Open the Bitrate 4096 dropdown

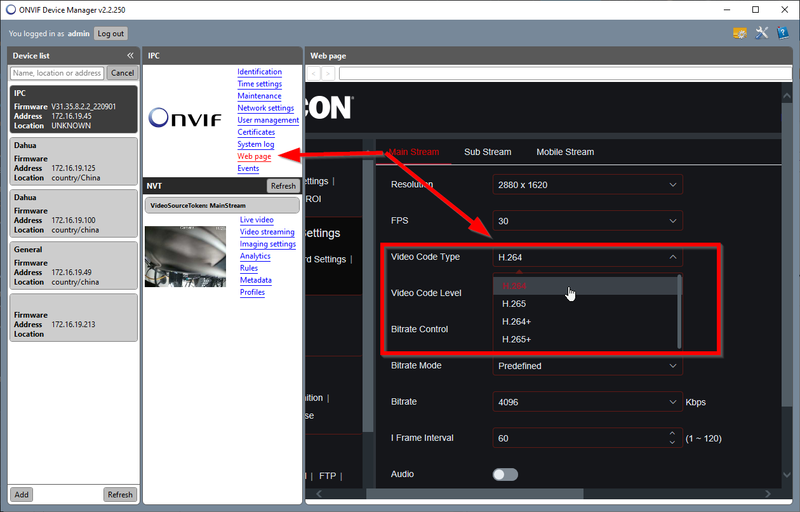587,402
